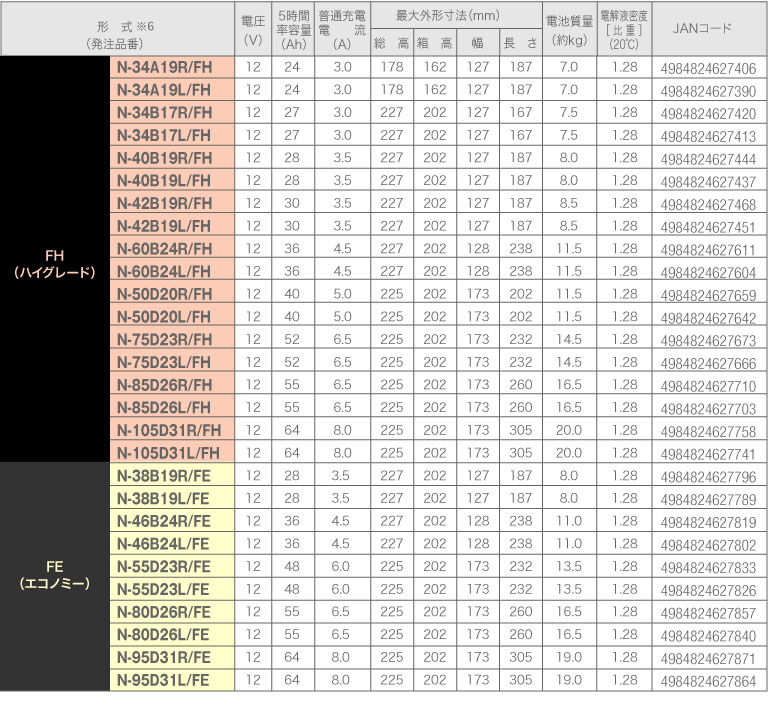The height and width of the screenshot is (714, 769).
Task: Click JAN code 4984824627864
Action: tap(709, 680)
